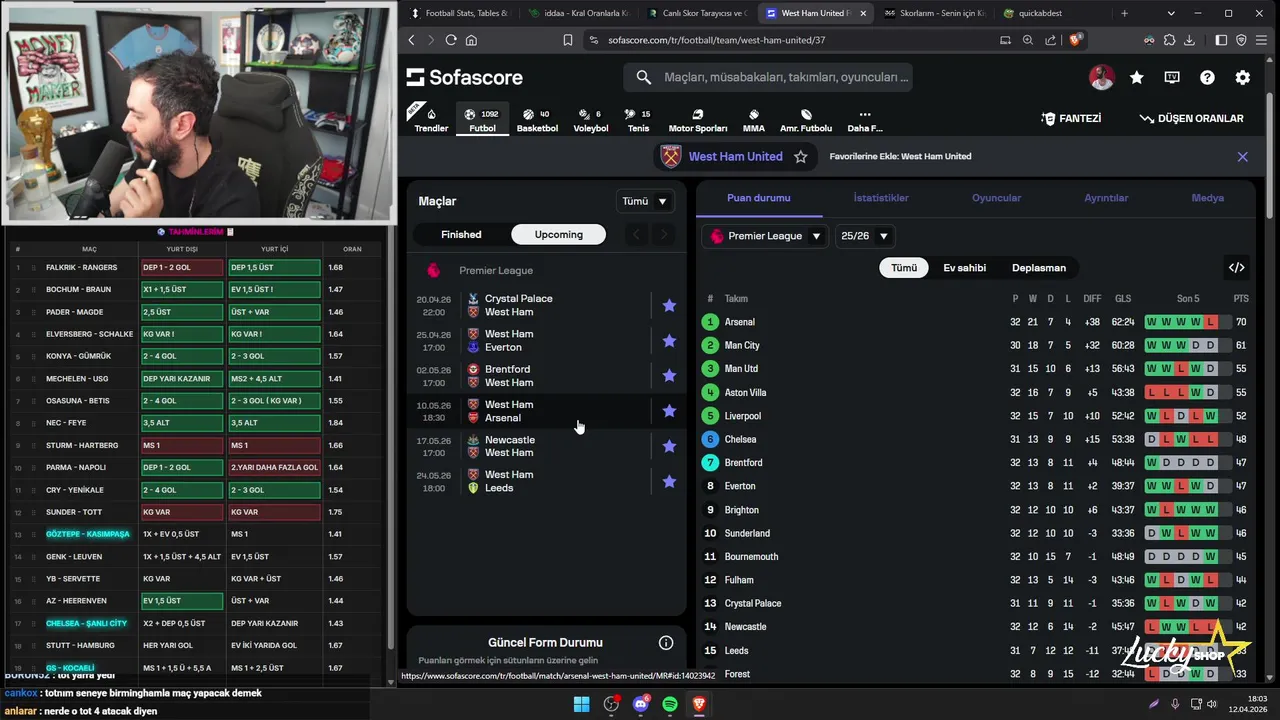Open the Brave Shields icon

(1076, 40)
